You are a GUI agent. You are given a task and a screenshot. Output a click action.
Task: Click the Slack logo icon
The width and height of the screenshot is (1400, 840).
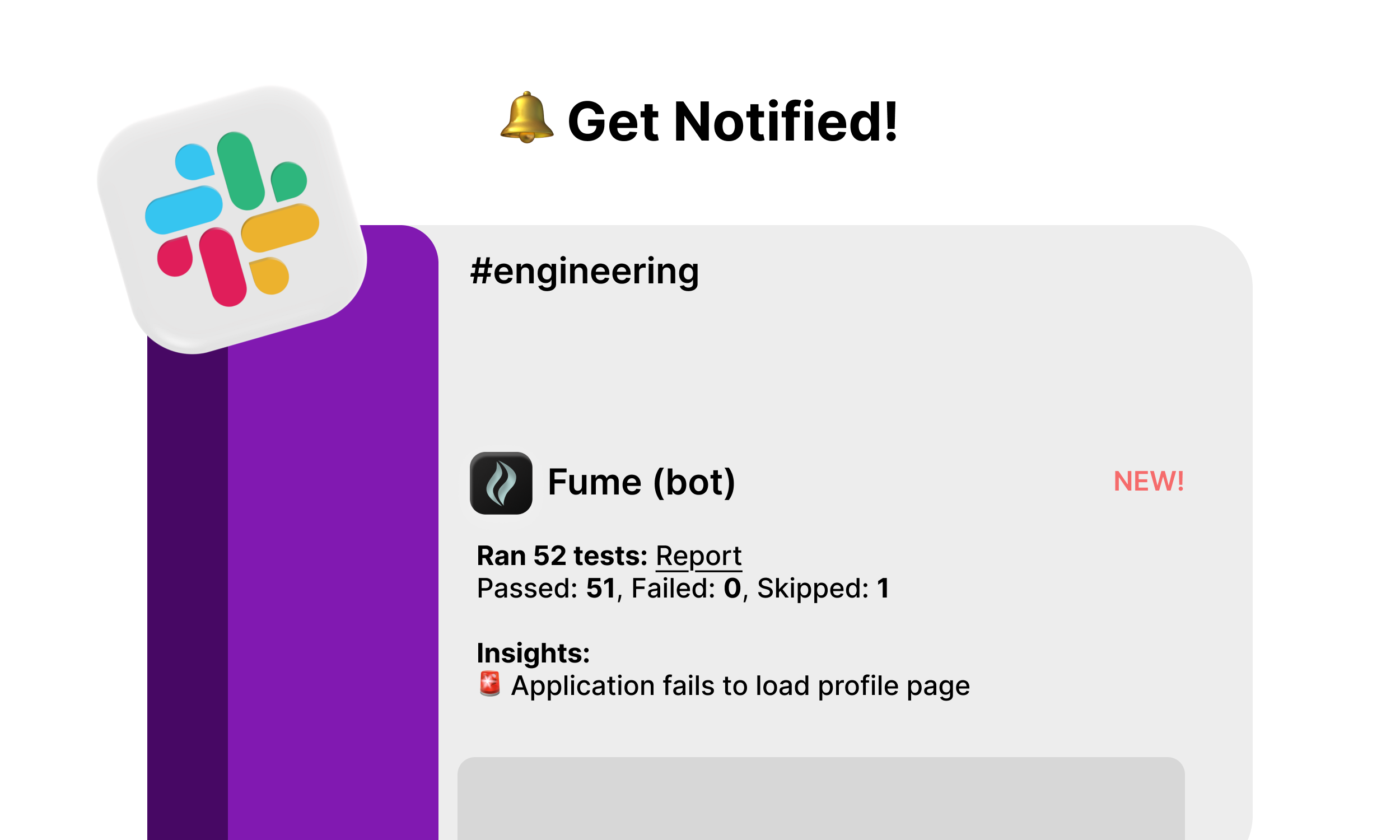click(232, 220)
